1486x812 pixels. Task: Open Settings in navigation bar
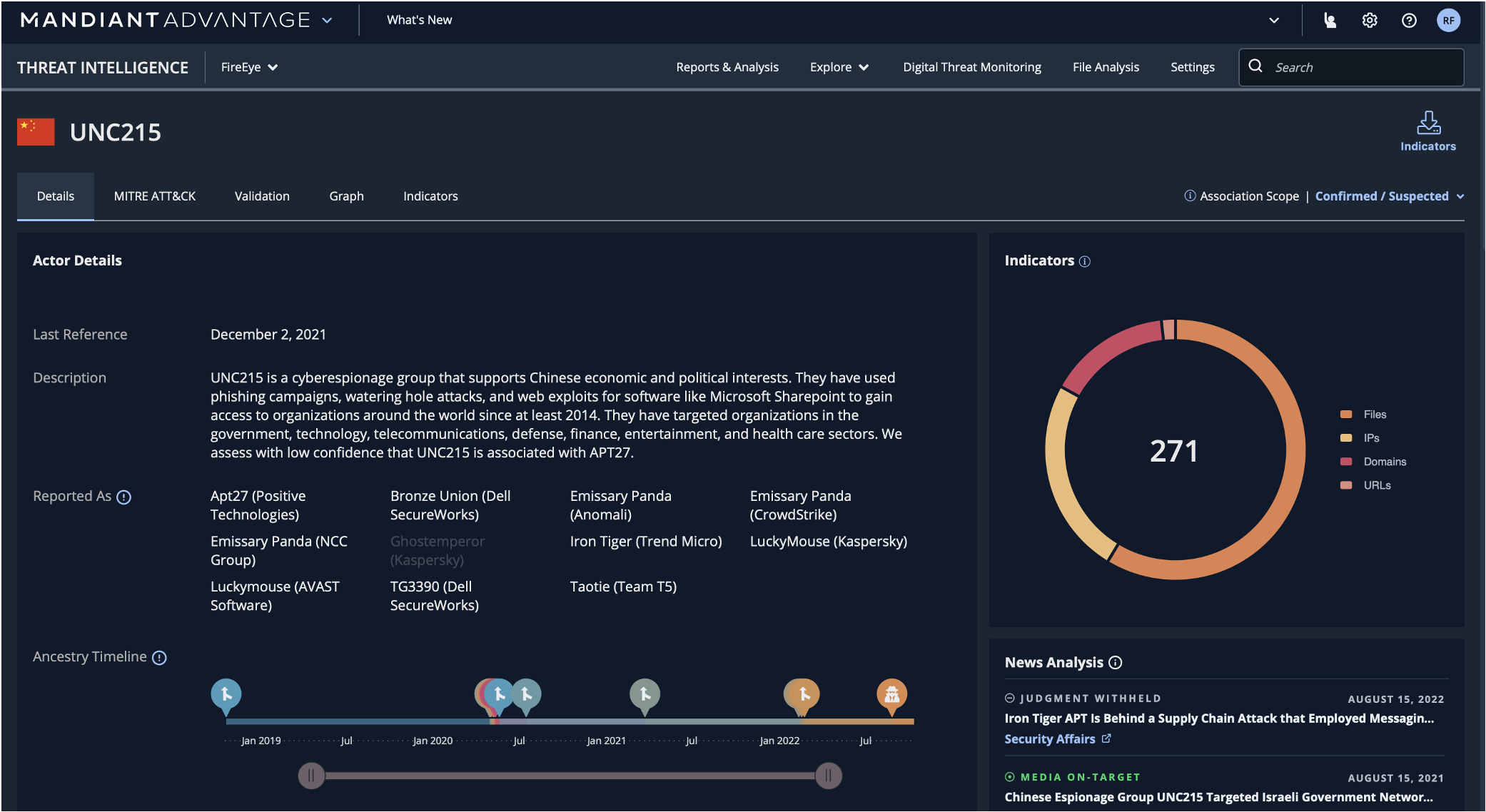[x=1193, y=67]
